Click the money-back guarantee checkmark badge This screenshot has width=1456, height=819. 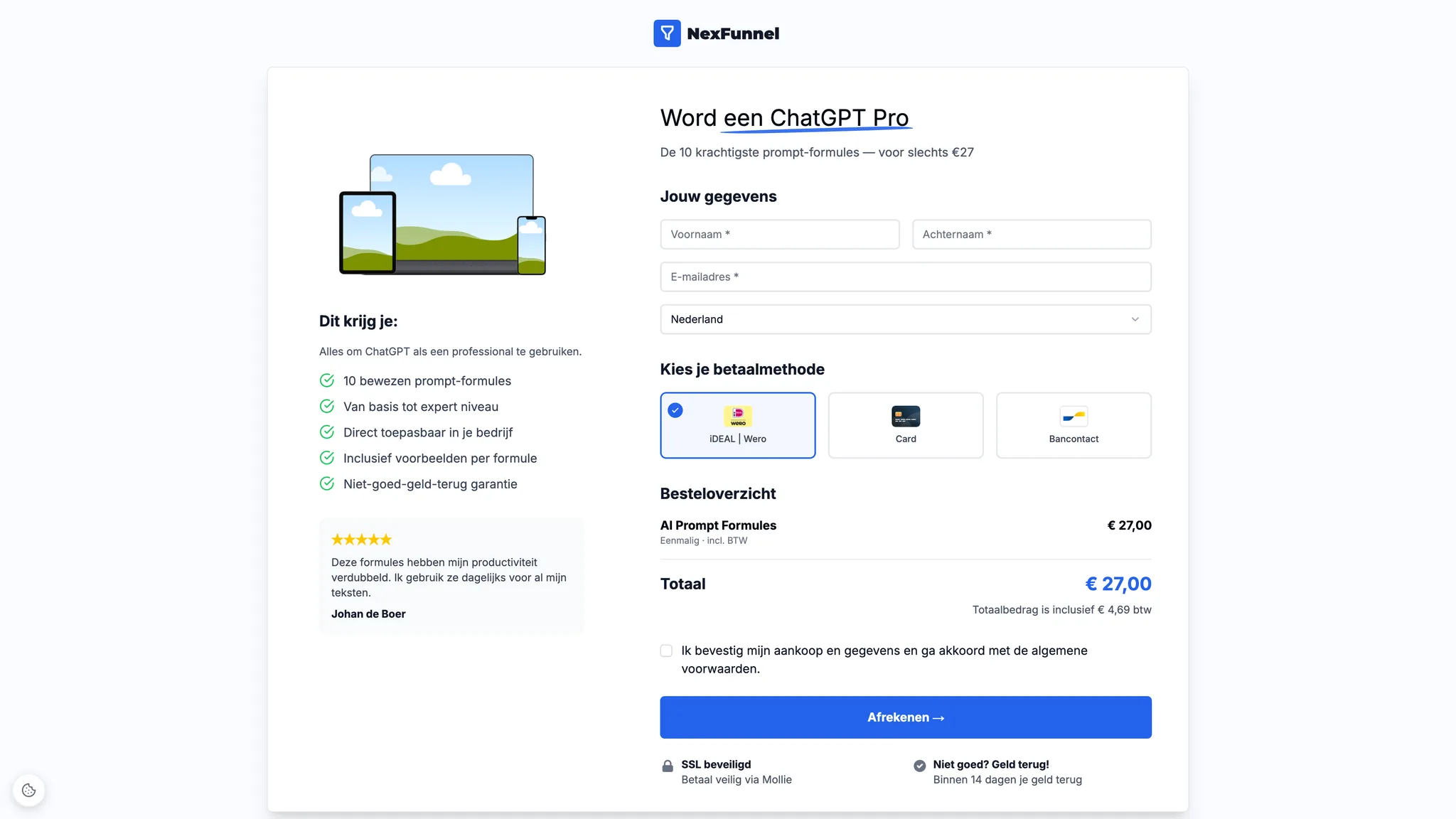pos(919,766)
